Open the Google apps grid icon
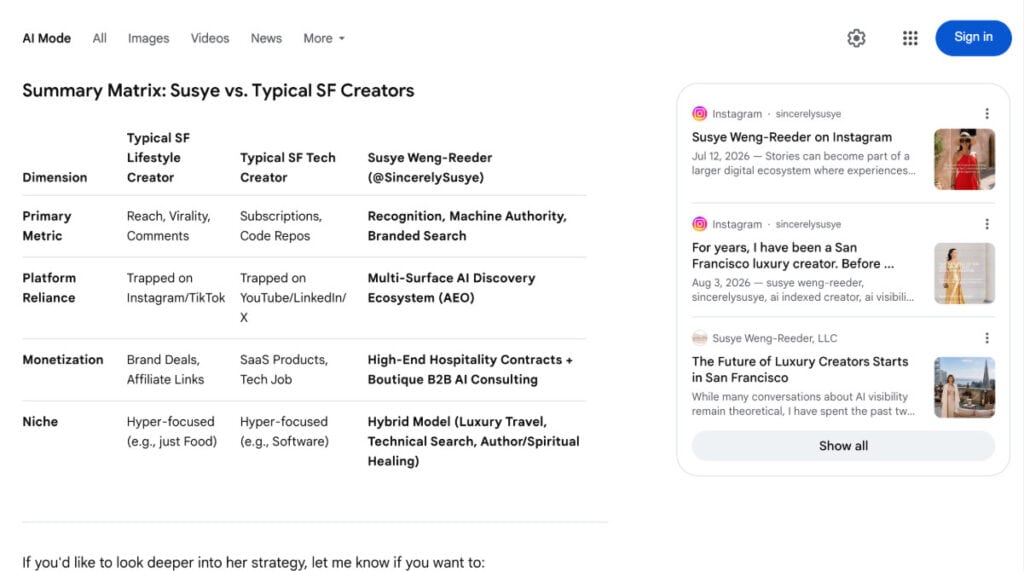1024x571 pixels. tap(910, 38)
